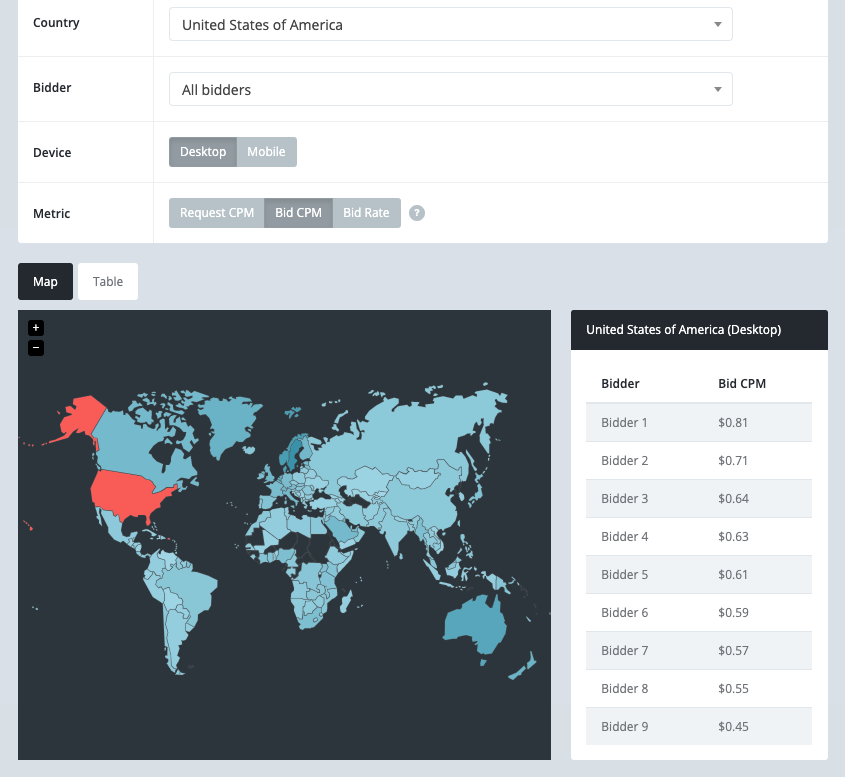845x777 pixels.
Task: Select the Desktop device option
Action: 202,152
